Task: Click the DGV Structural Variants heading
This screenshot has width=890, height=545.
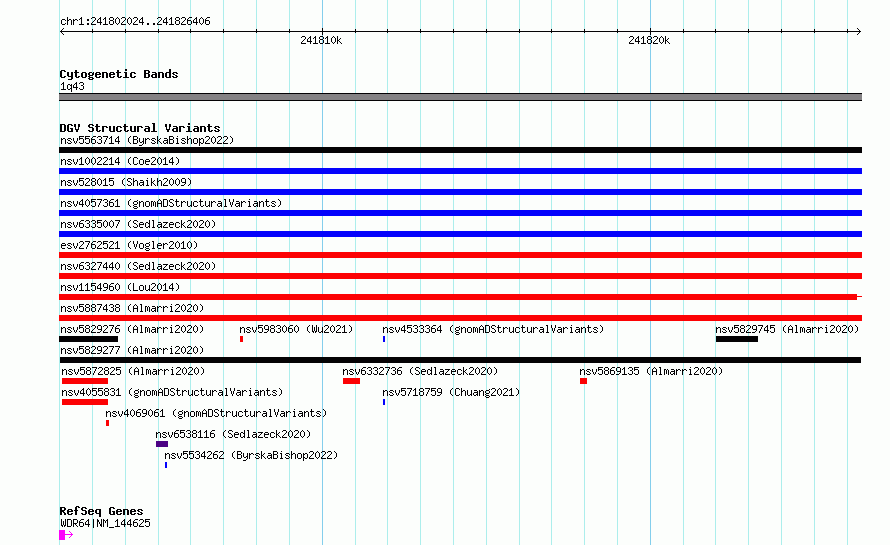Action: [x=140, y=128]
